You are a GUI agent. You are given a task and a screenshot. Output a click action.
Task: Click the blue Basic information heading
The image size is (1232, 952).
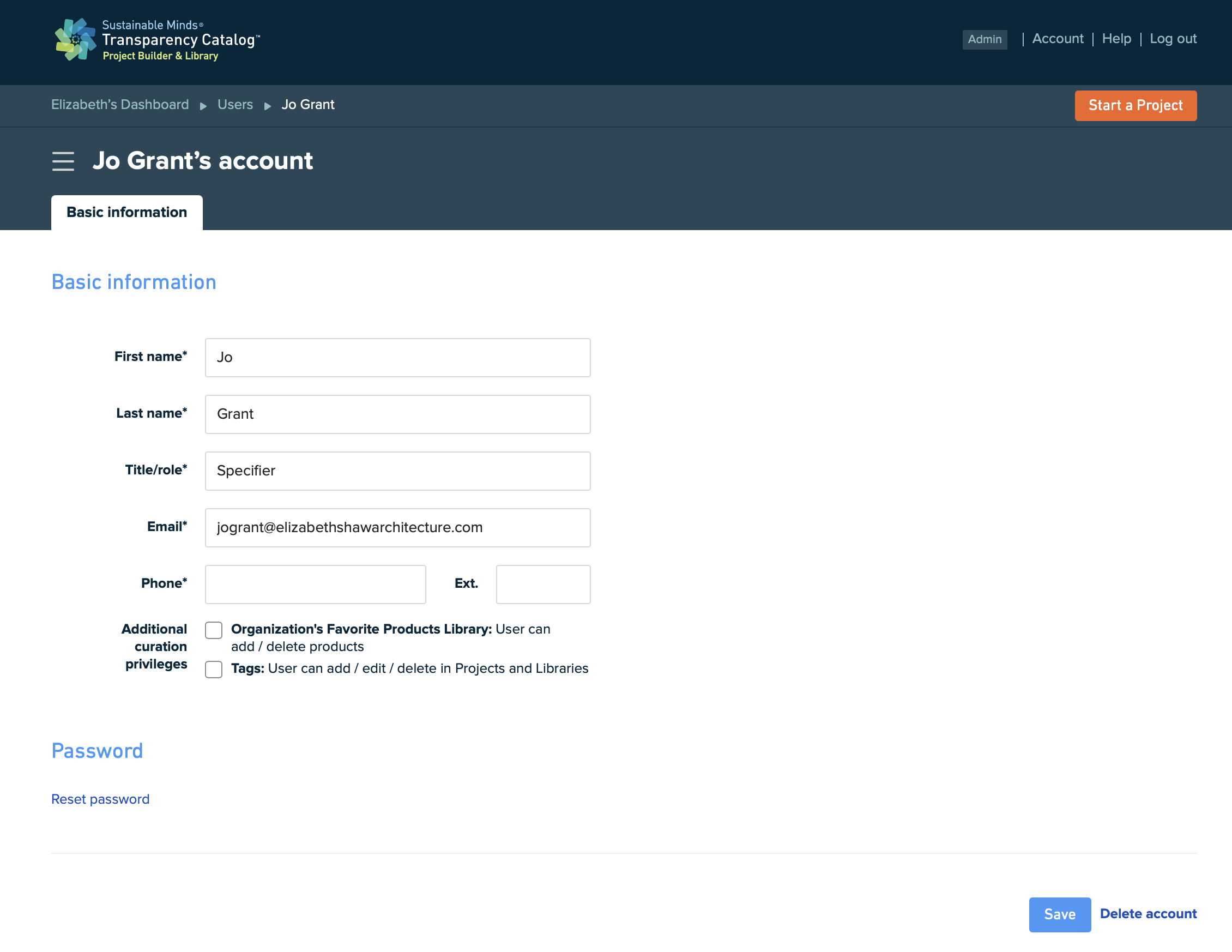(134, 281)
